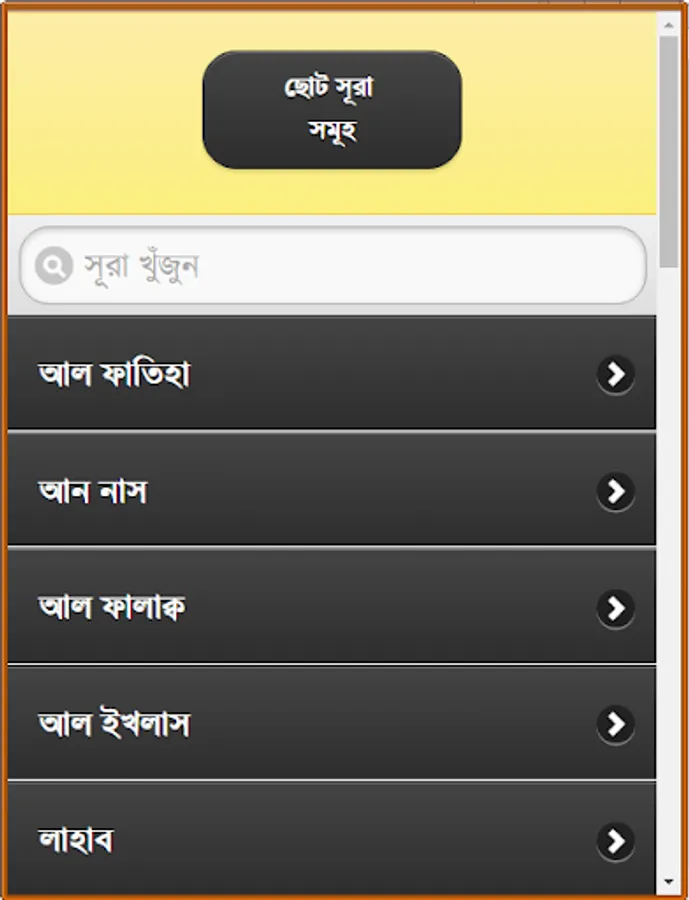The height and width of the screenshot is (900, 689).
Task: Click the scrollbar down arrow
Action: pos(668,880)
